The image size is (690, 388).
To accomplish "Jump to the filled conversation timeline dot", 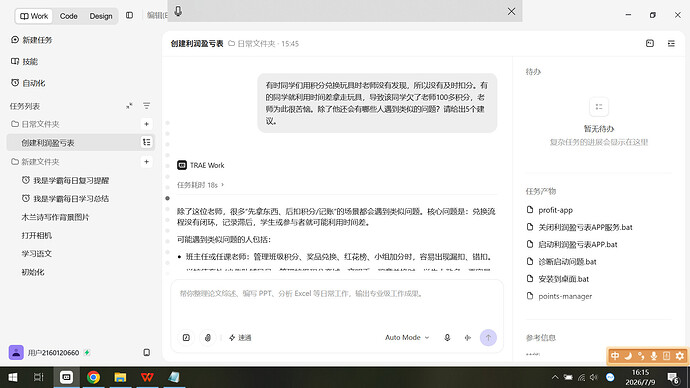I will coord(167,198).
